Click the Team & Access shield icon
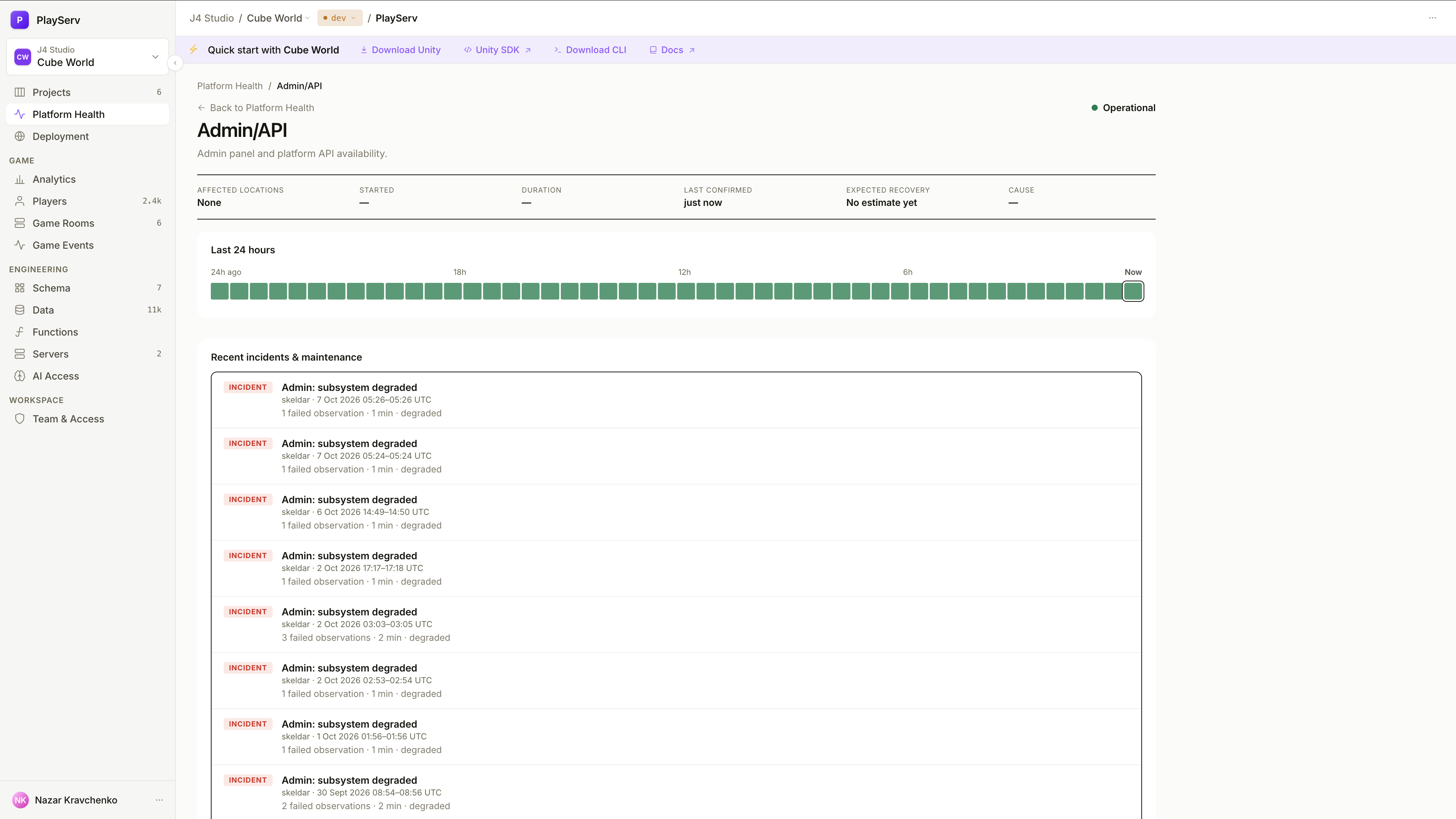This screenshot has width=1456, height=819. (20, 419)
